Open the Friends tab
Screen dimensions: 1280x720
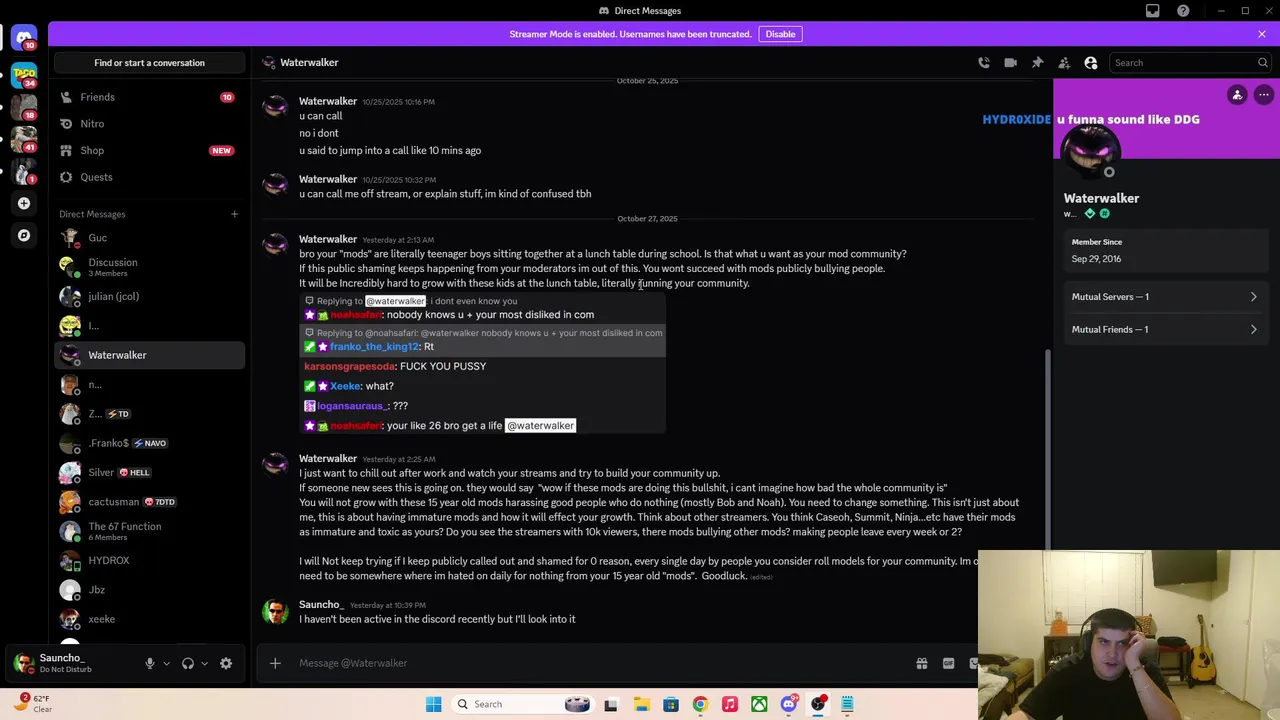pyautogui.click(x=149, y=97)
